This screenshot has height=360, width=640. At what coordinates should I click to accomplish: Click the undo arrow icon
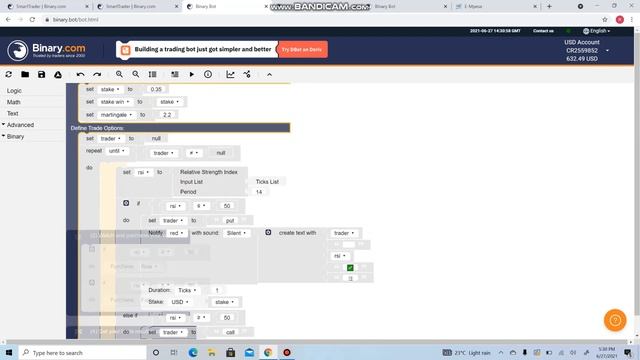click(x=80, y=74)
